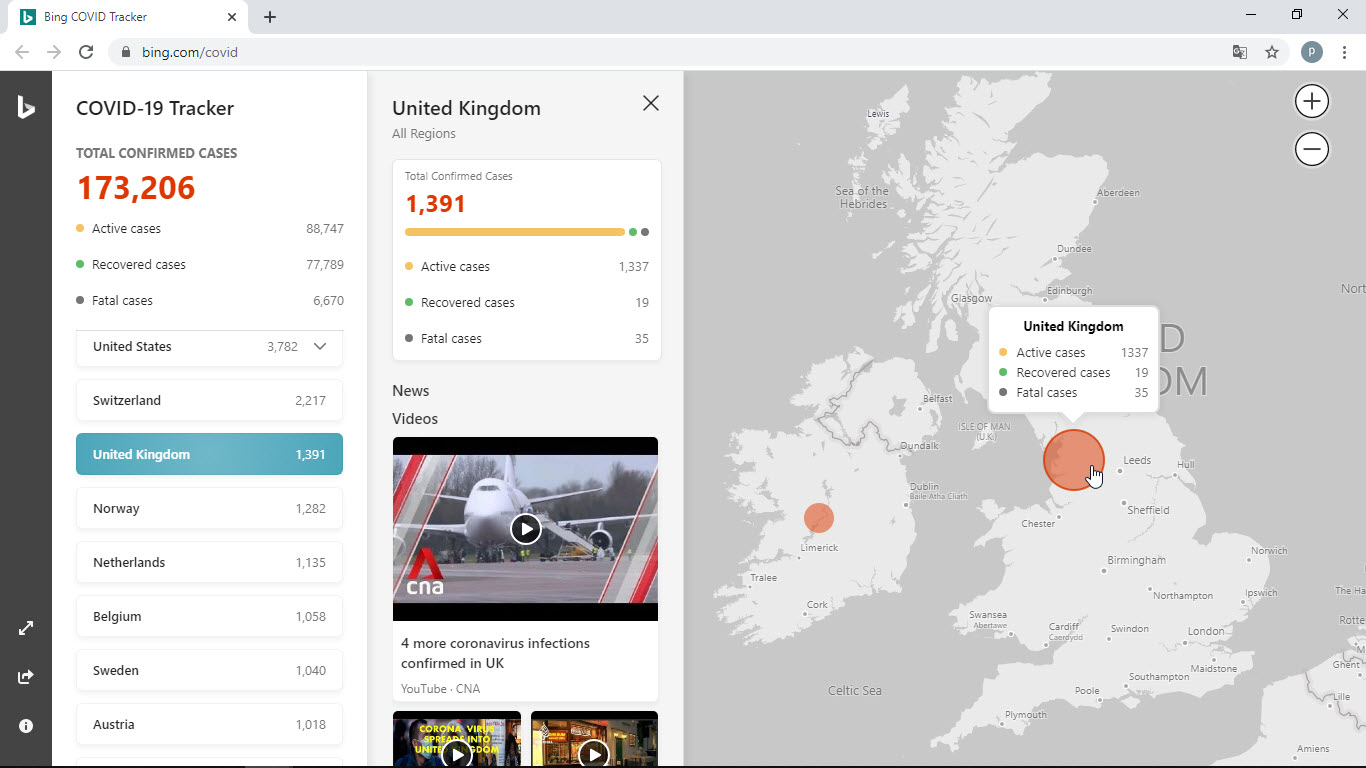Image resolution: width=1366 pixels, height=768 pixels.
Task: Click the translate page icon in address bar
Action: (x=1240, y=52)
